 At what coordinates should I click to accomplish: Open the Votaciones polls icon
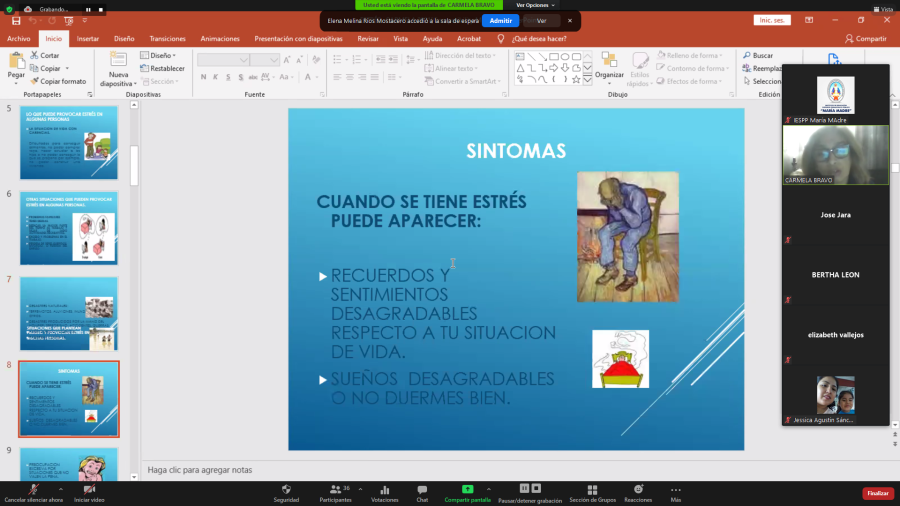[x=384, y=489]
